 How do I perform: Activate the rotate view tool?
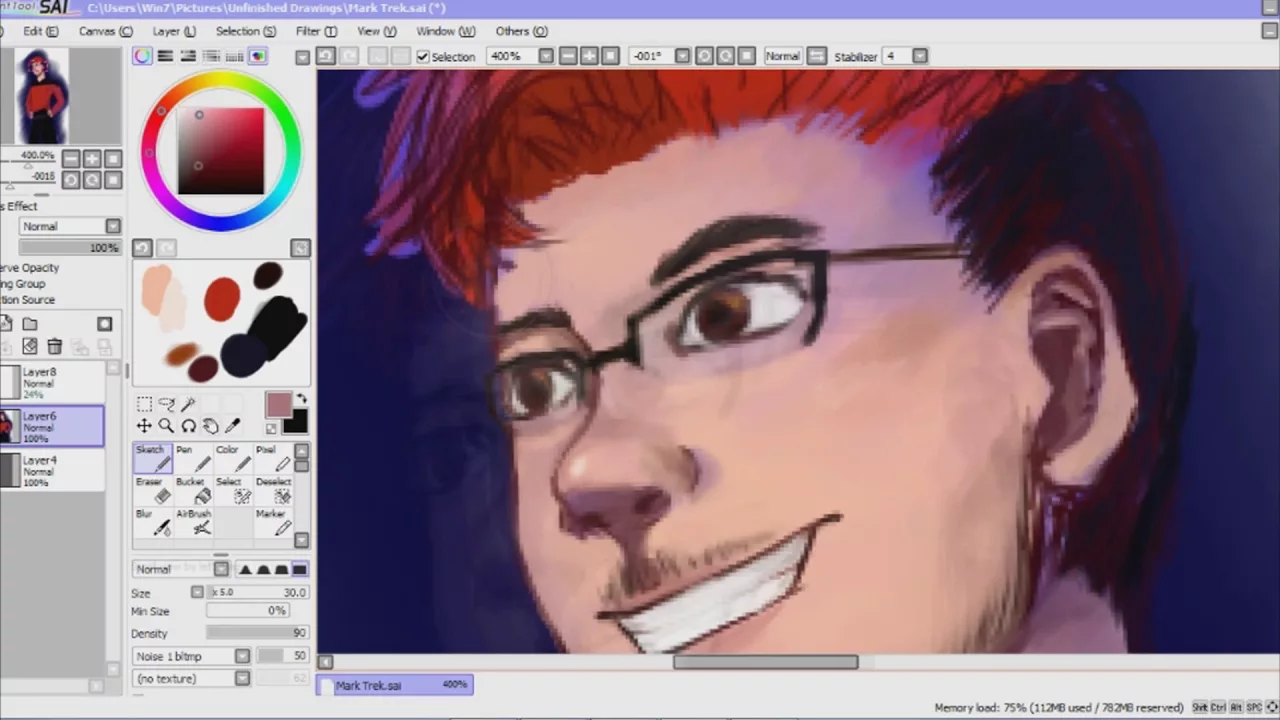[x=188, y=426]
